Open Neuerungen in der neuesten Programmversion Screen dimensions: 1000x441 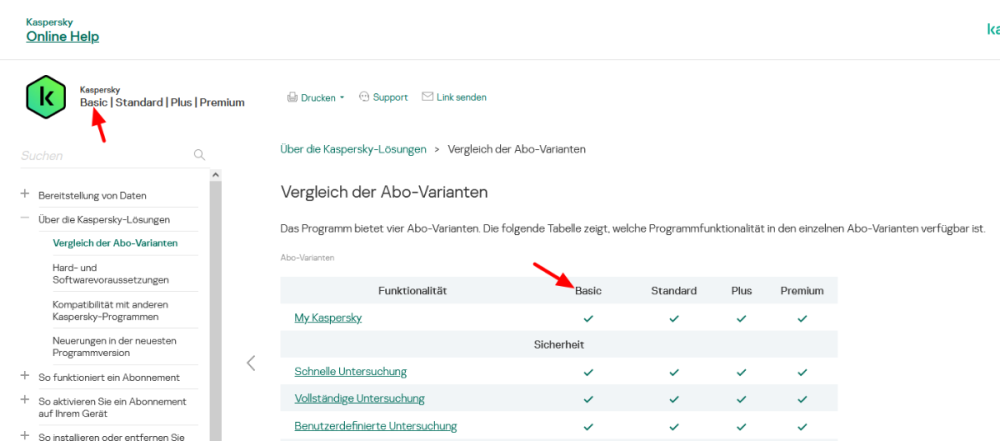115,347
